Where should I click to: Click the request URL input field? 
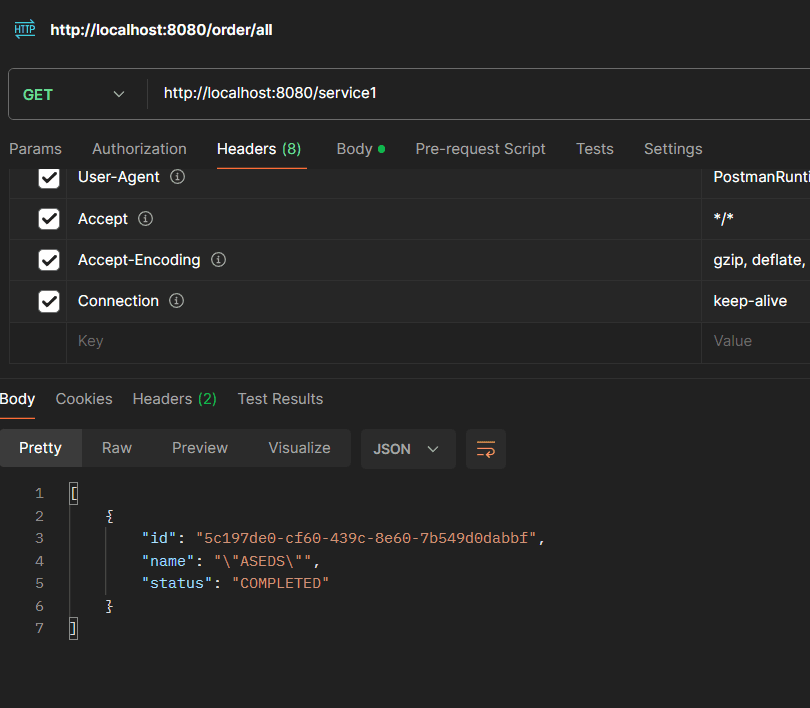point(480,94)
